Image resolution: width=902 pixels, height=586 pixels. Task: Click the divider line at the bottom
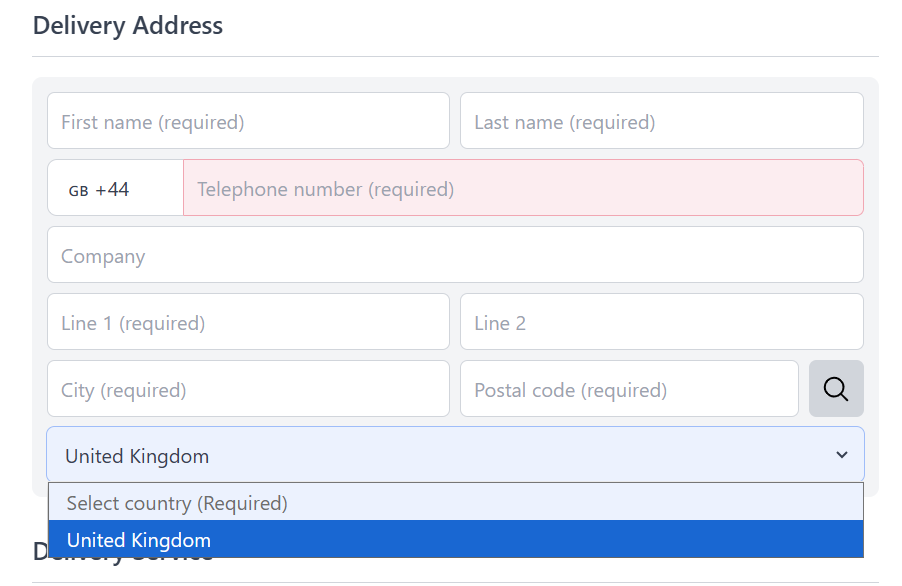[x=455, y=582]
